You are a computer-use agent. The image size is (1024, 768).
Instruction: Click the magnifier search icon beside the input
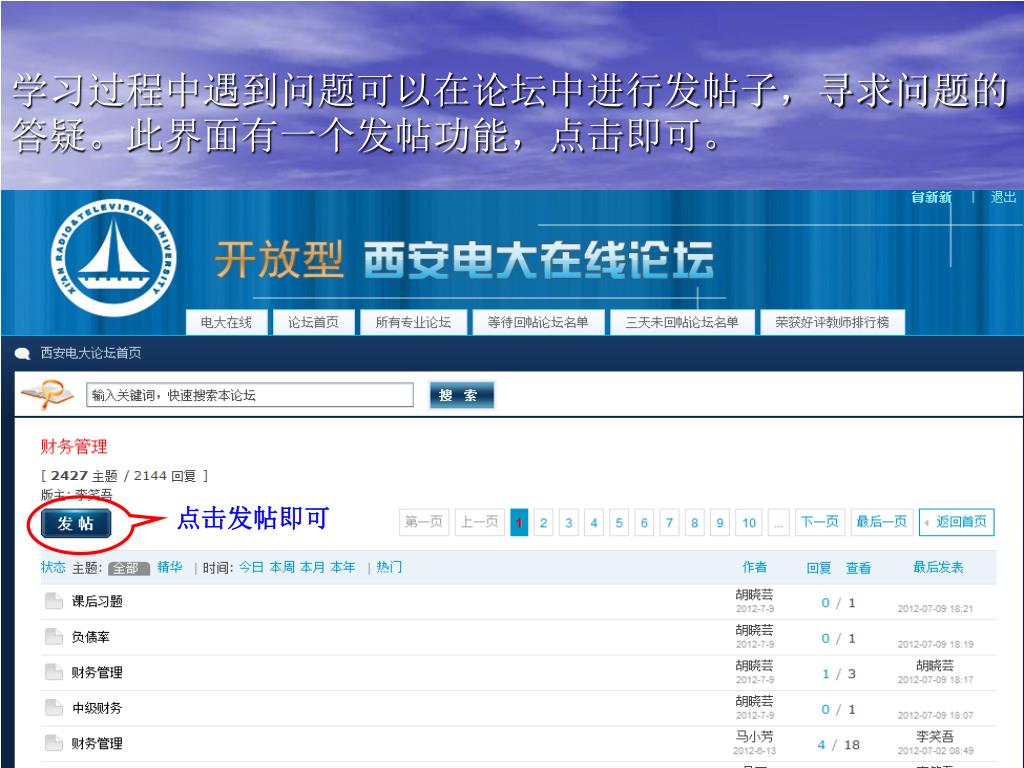(x=48, y=394)
